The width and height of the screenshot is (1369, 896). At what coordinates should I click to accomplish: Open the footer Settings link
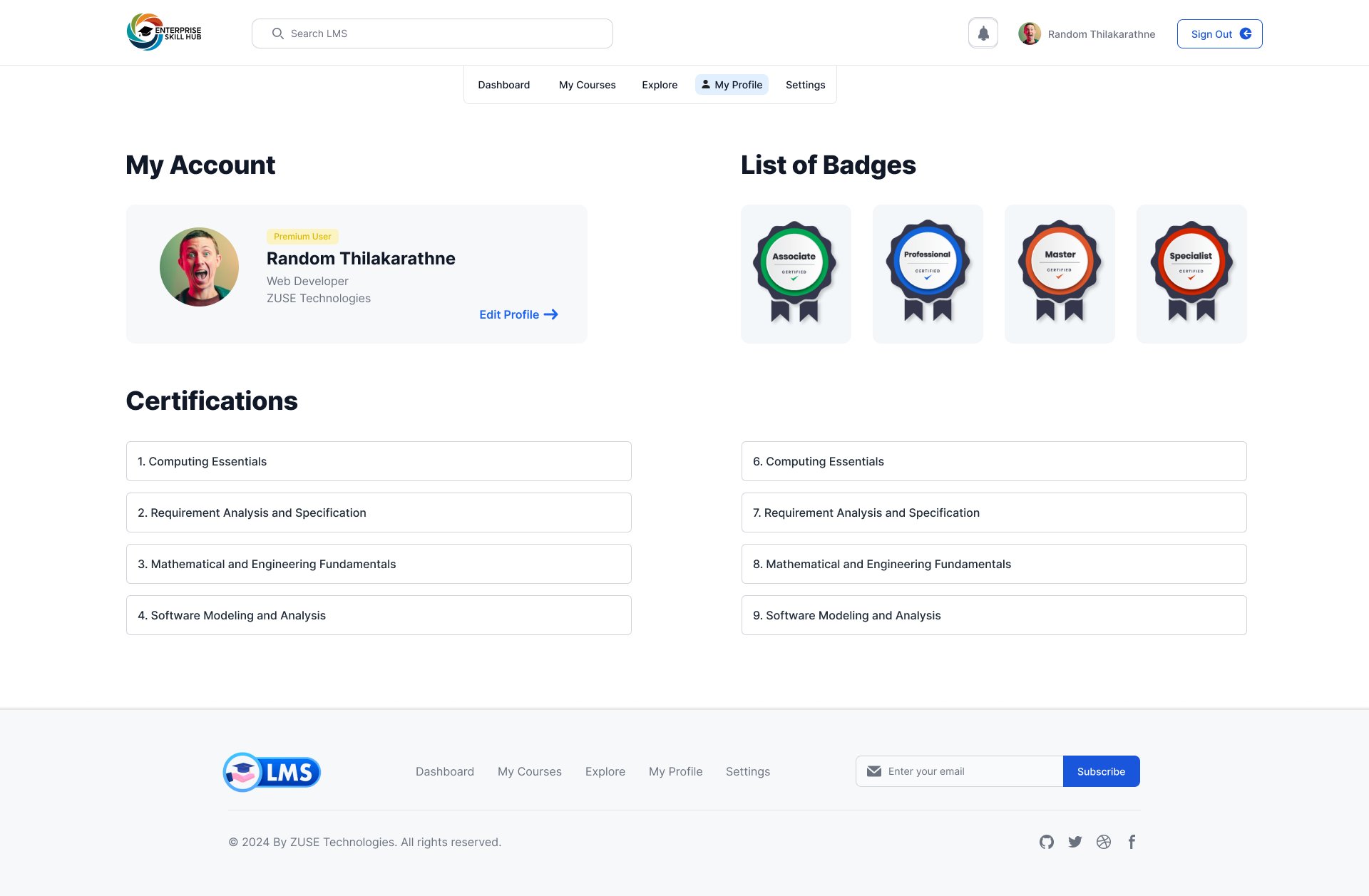pos(748,771)
